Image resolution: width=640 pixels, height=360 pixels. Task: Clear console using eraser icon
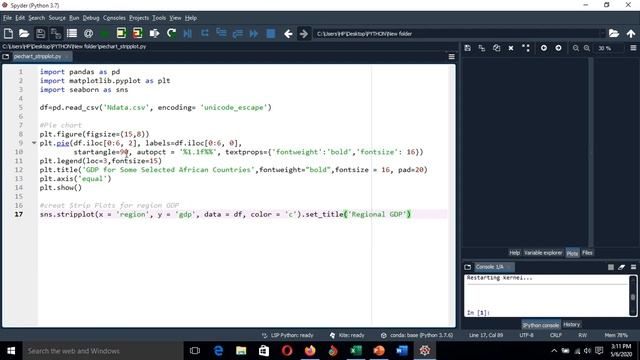(x=622, y=267)
